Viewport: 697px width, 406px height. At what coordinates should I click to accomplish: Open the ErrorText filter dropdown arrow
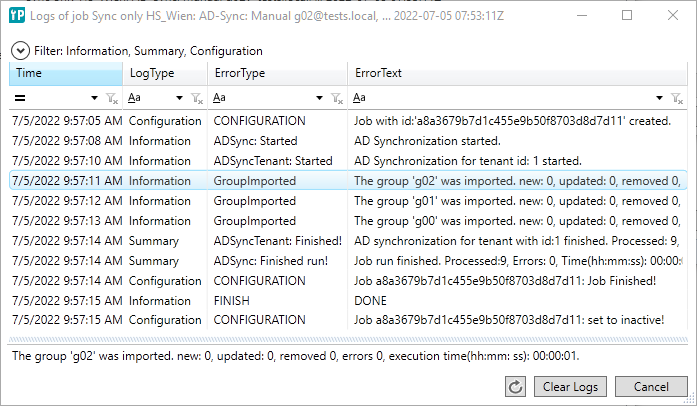(x=660, y=98)
